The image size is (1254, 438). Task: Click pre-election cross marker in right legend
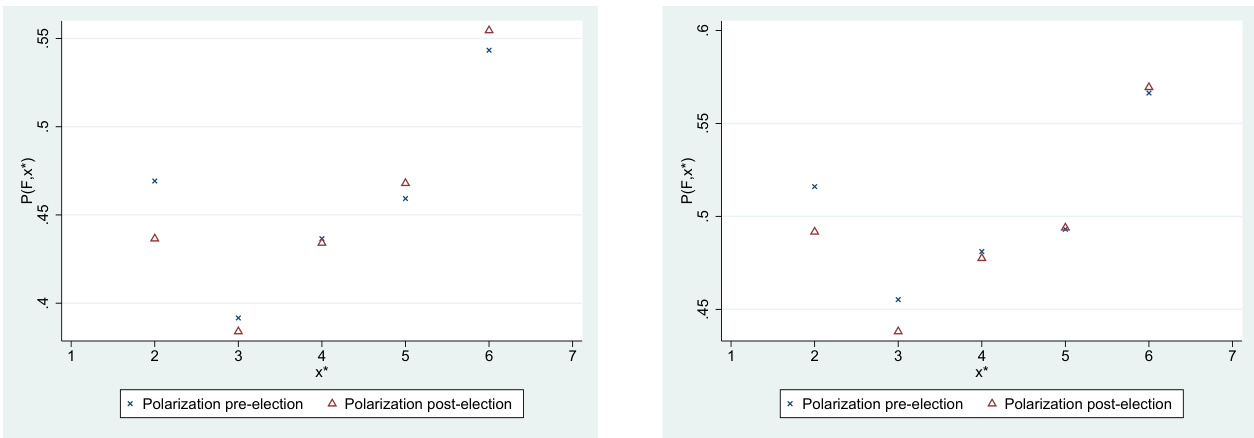pos(790,404)
